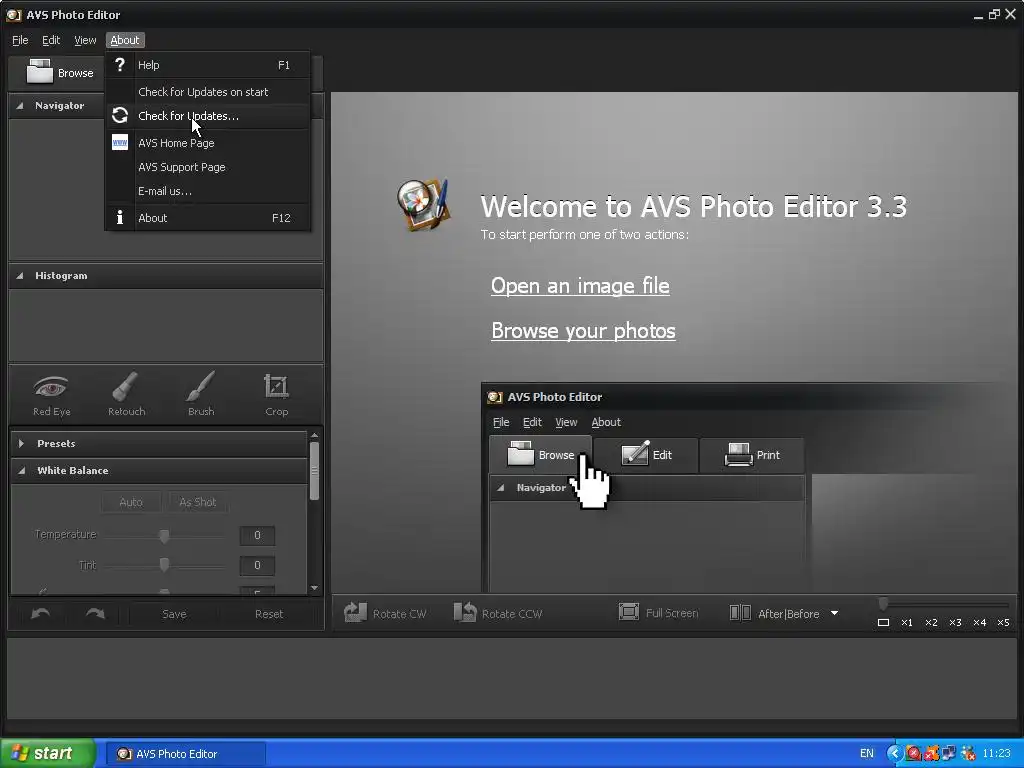This screenshot has width=1024, height=768.
Task: Toggle Check for Updates on start
Action: pos(208,91)
